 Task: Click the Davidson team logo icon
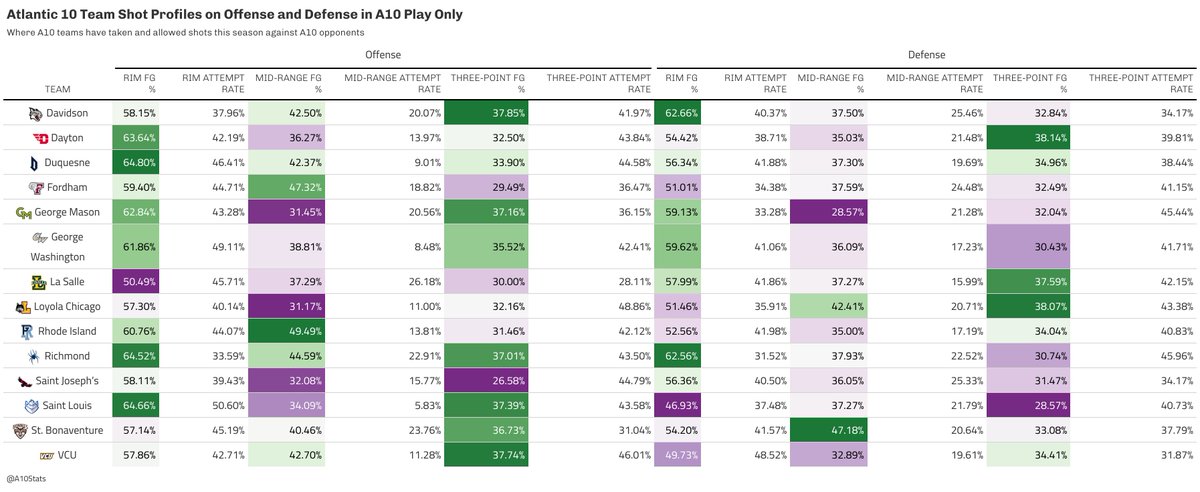click(x=36, y=114)
